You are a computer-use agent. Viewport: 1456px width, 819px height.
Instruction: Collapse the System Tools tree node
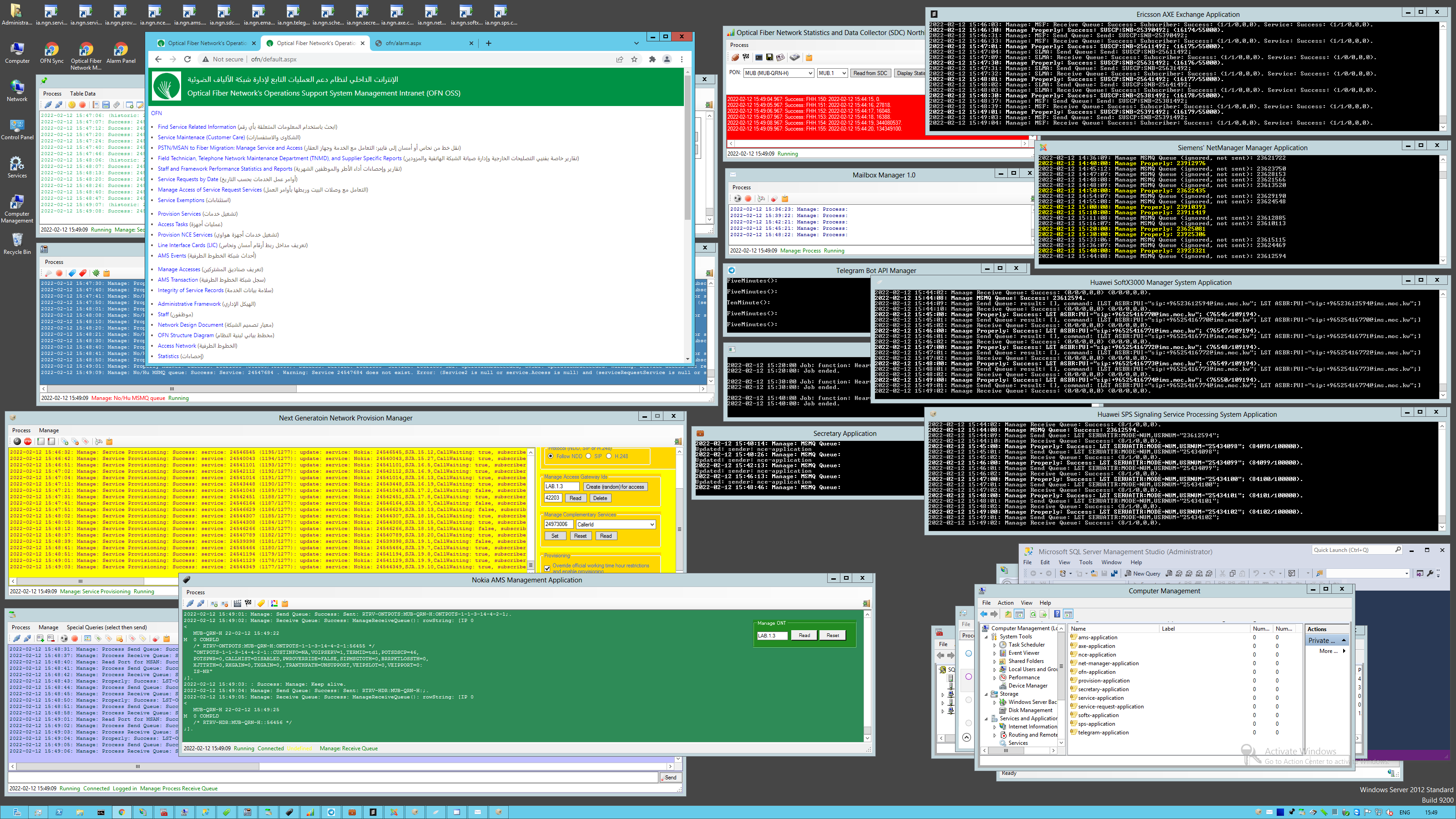(x=987, y=637)
